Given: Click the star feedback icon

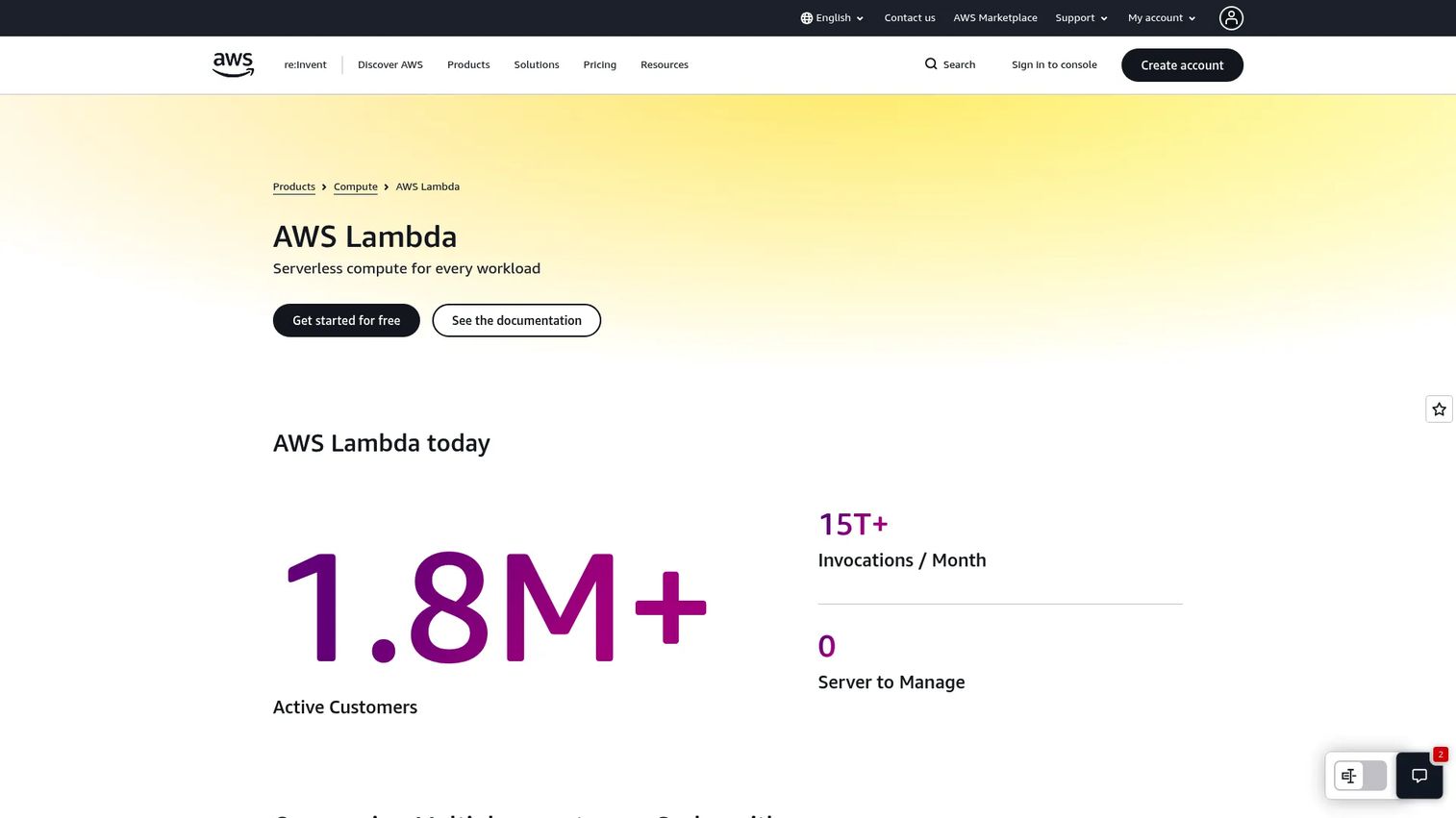Looking at the screenshot, I should [x=1439, y=409].
